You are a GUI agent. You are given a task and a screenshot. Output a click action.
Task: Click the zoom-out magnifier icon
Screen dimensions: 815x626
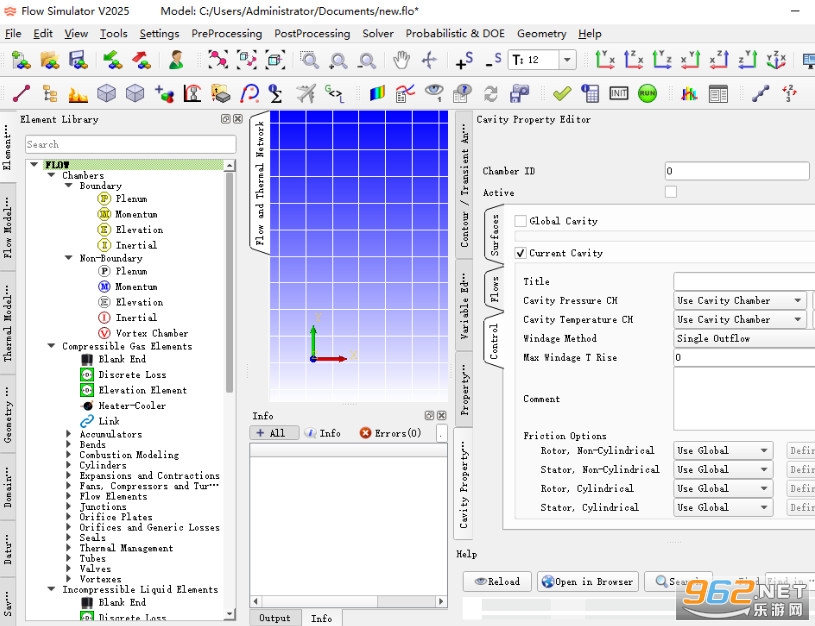367,61
